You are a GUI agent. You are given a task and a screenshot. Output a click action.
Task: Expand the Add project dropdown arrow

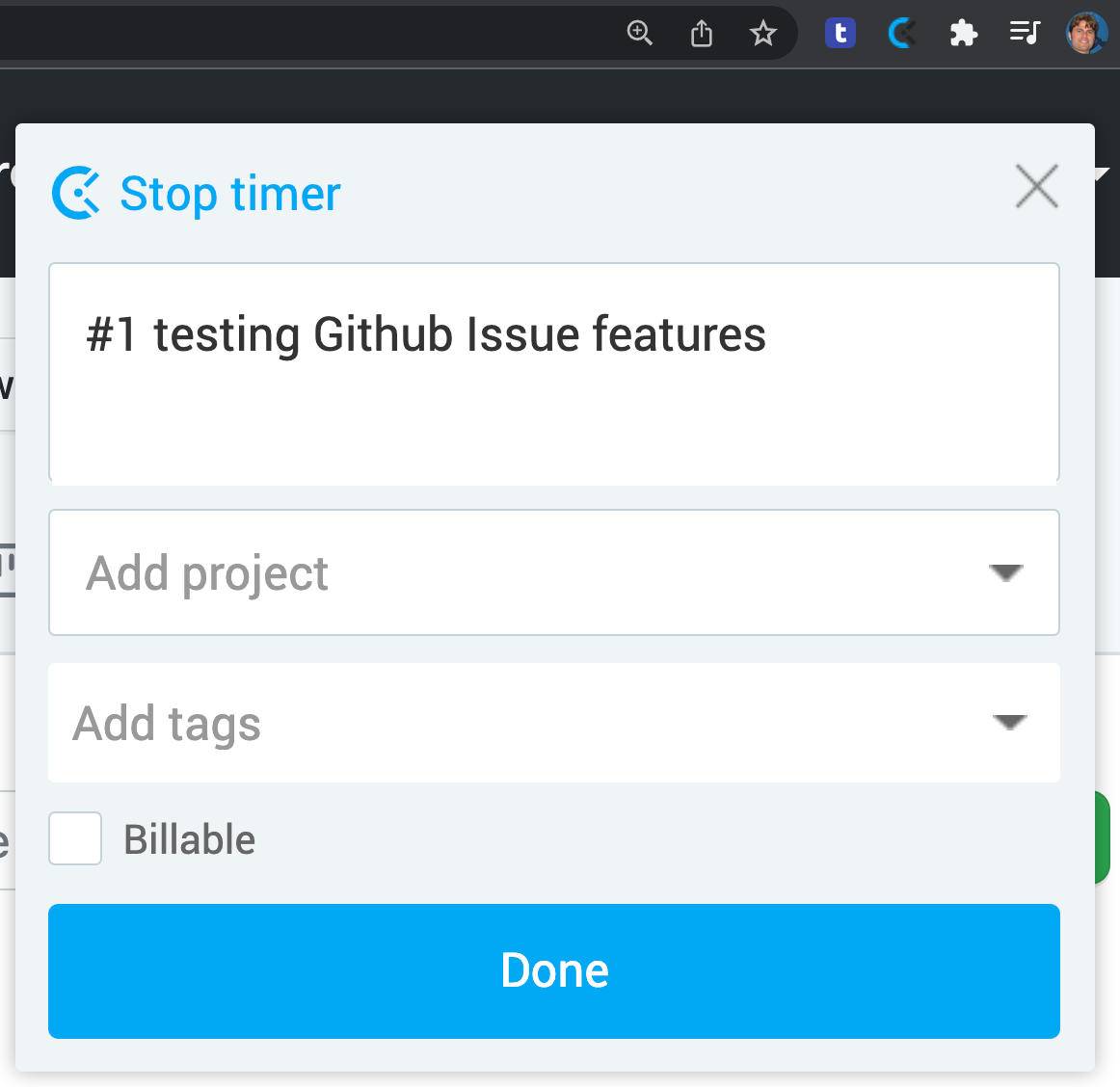(1005, 572)
